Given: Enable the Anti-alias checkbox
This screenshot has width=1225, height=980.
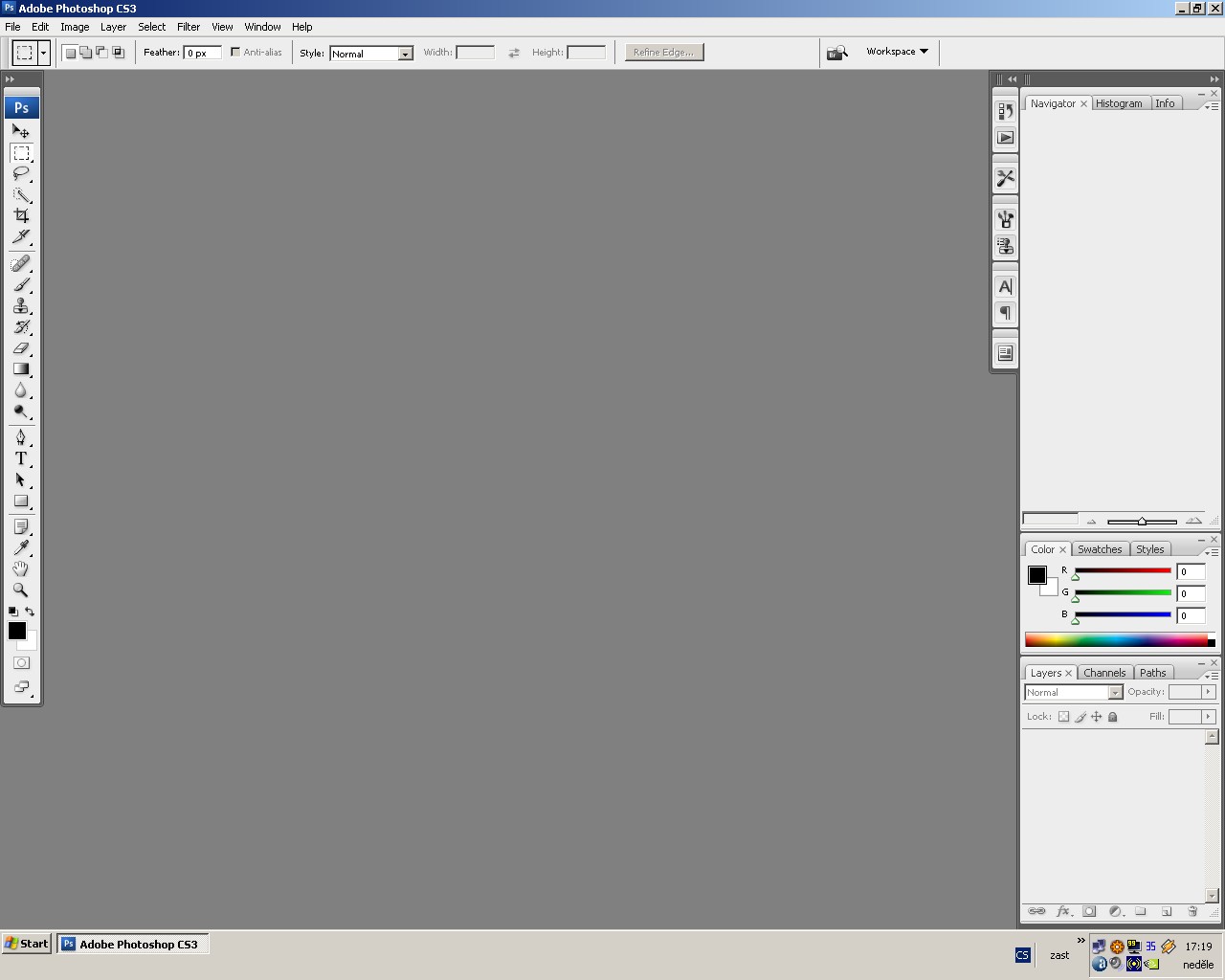Looking at the screenshot, I should tap(235, 53).
